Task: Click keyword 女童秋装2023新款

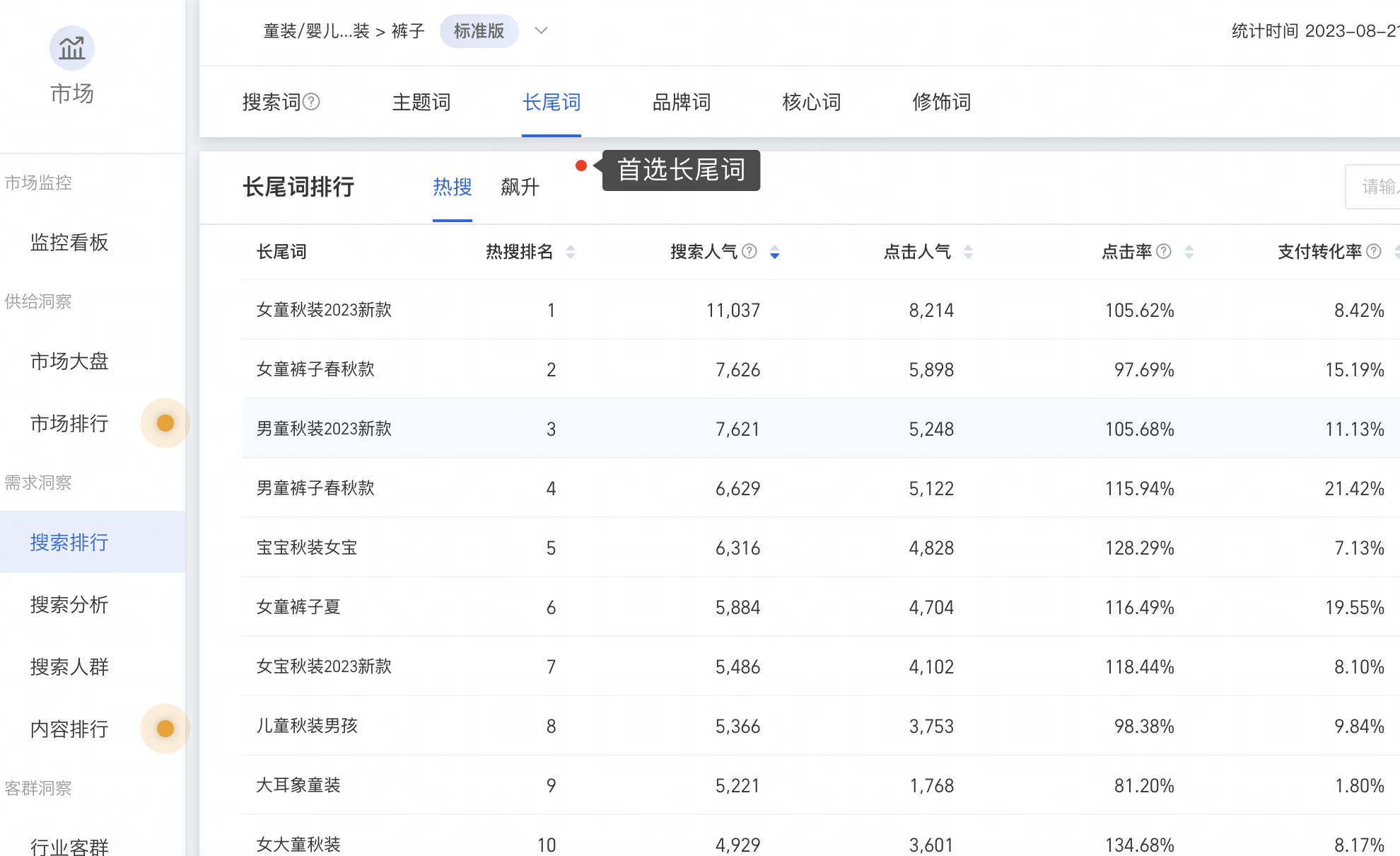Action: [x=324, y=310]
